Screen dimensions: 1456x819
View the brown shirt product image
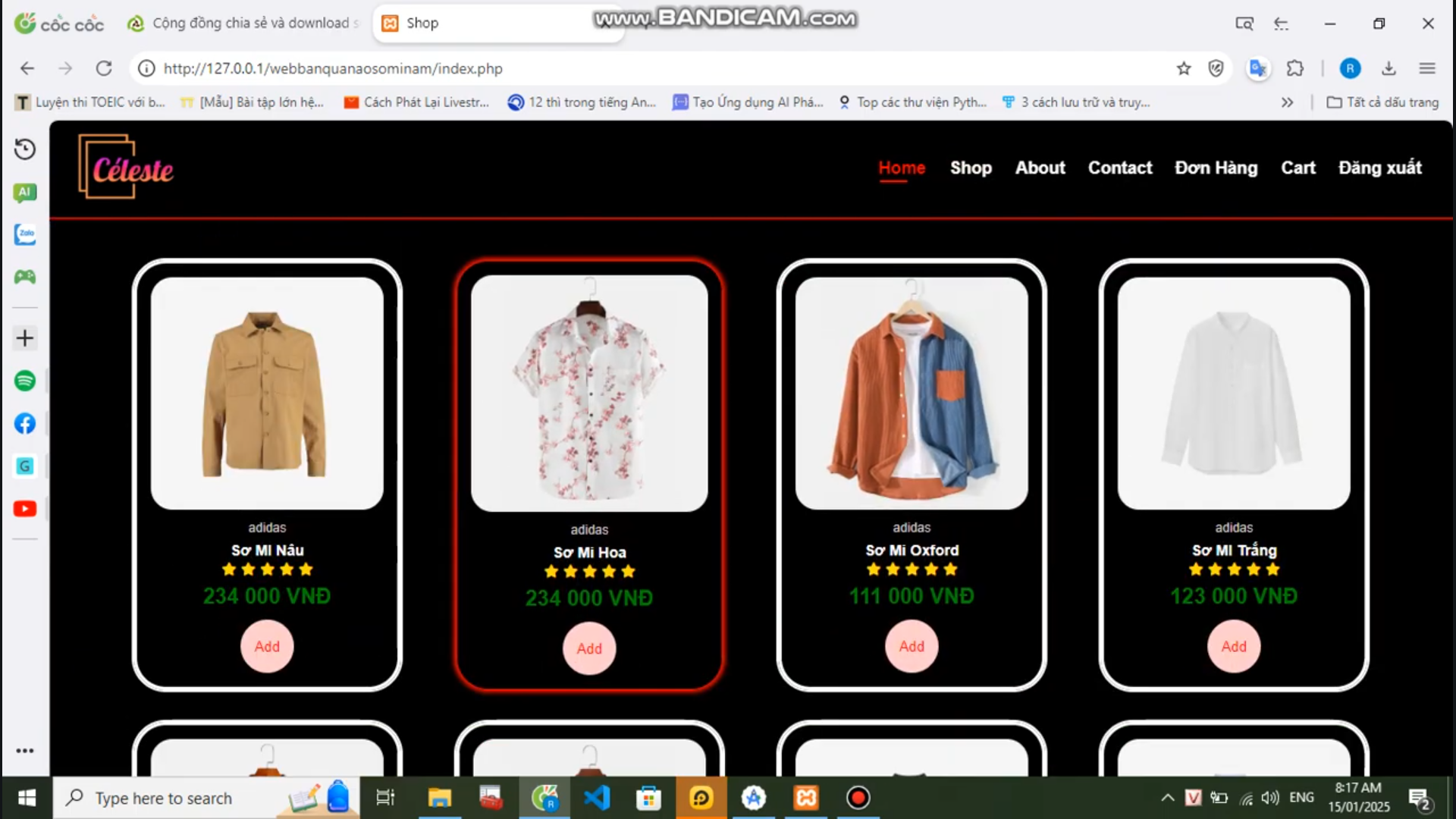pos(267,393)
